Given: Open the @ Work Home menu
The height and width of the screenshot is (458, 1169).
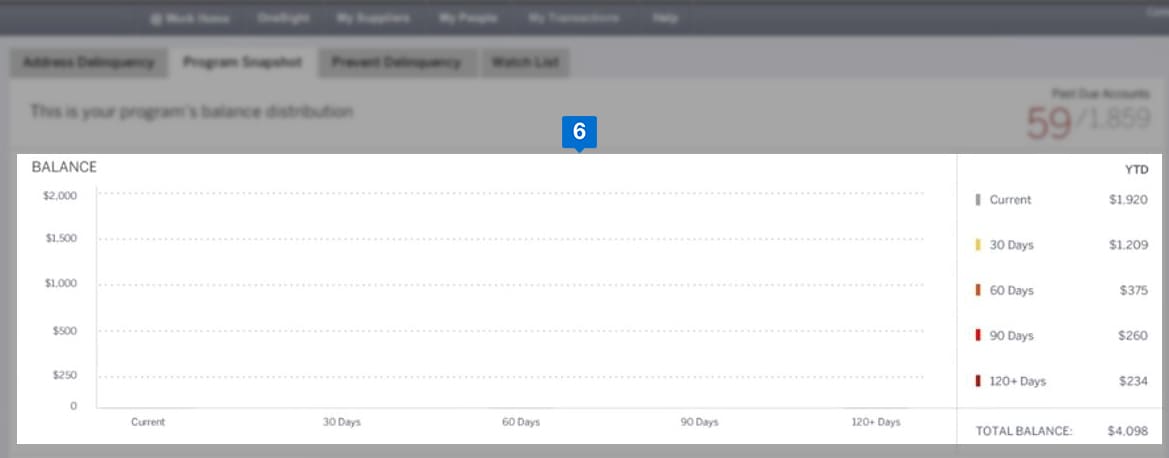Looking at the screenshot, I should (190, 18).
